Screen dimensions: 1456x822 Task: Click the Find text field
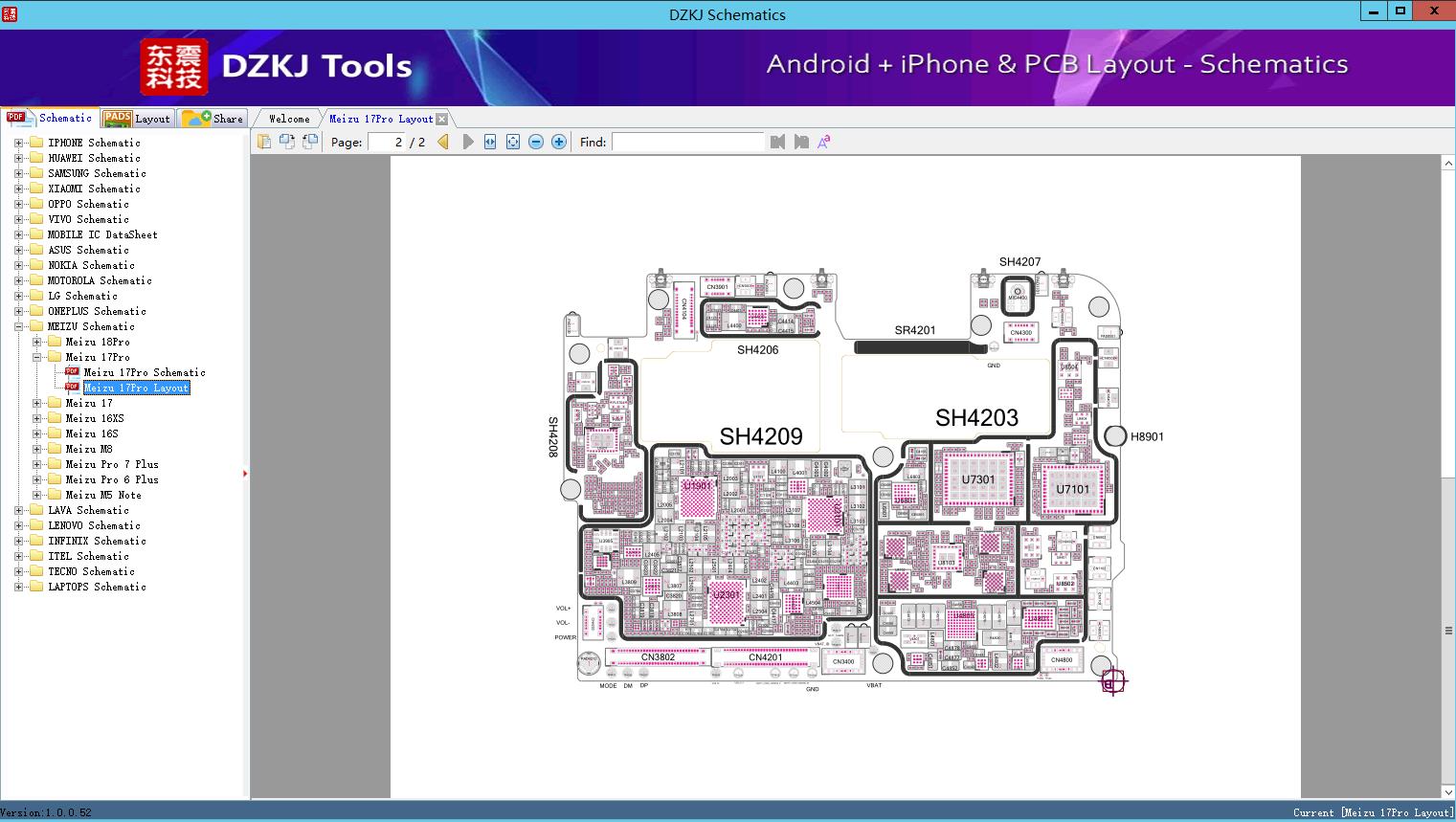(x=687, y=142)
